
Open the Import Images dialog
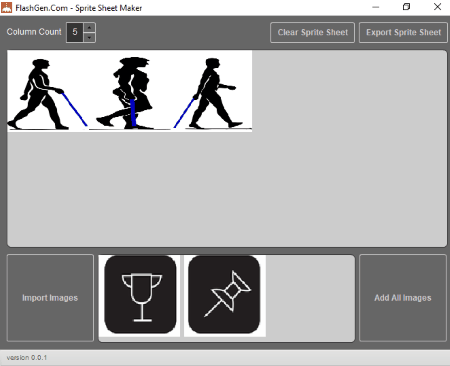click(50, 298)
